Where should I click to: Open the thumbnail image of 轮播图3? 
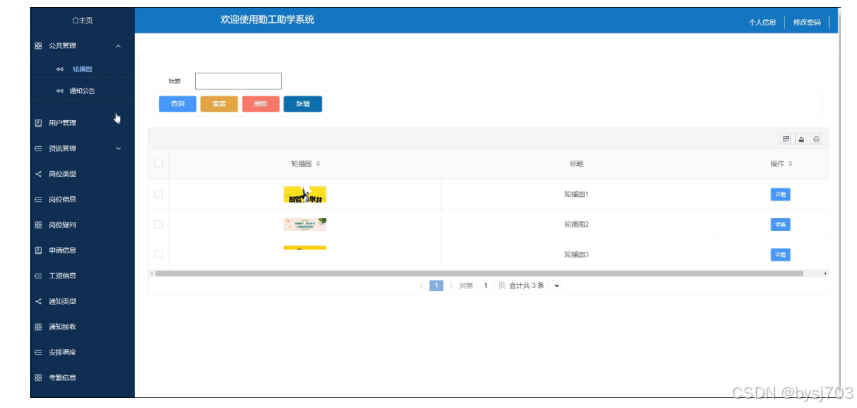(x=305, y=248)
